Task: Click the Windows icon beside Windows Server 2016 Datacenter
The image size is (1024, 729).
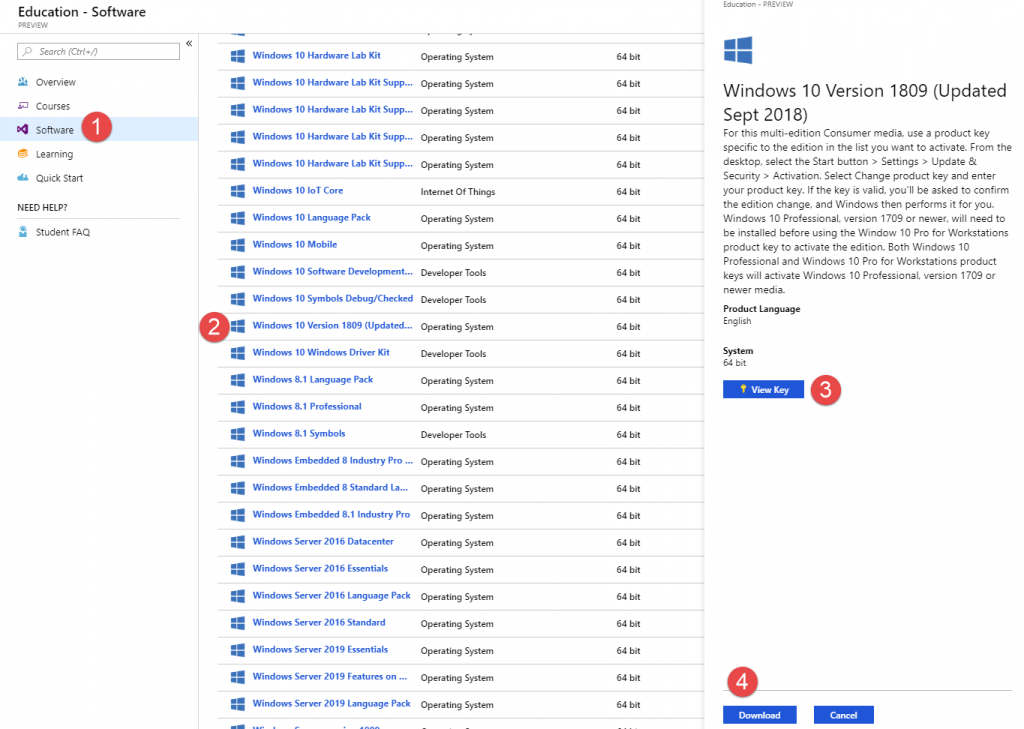Action: click(x=238, y=542)
